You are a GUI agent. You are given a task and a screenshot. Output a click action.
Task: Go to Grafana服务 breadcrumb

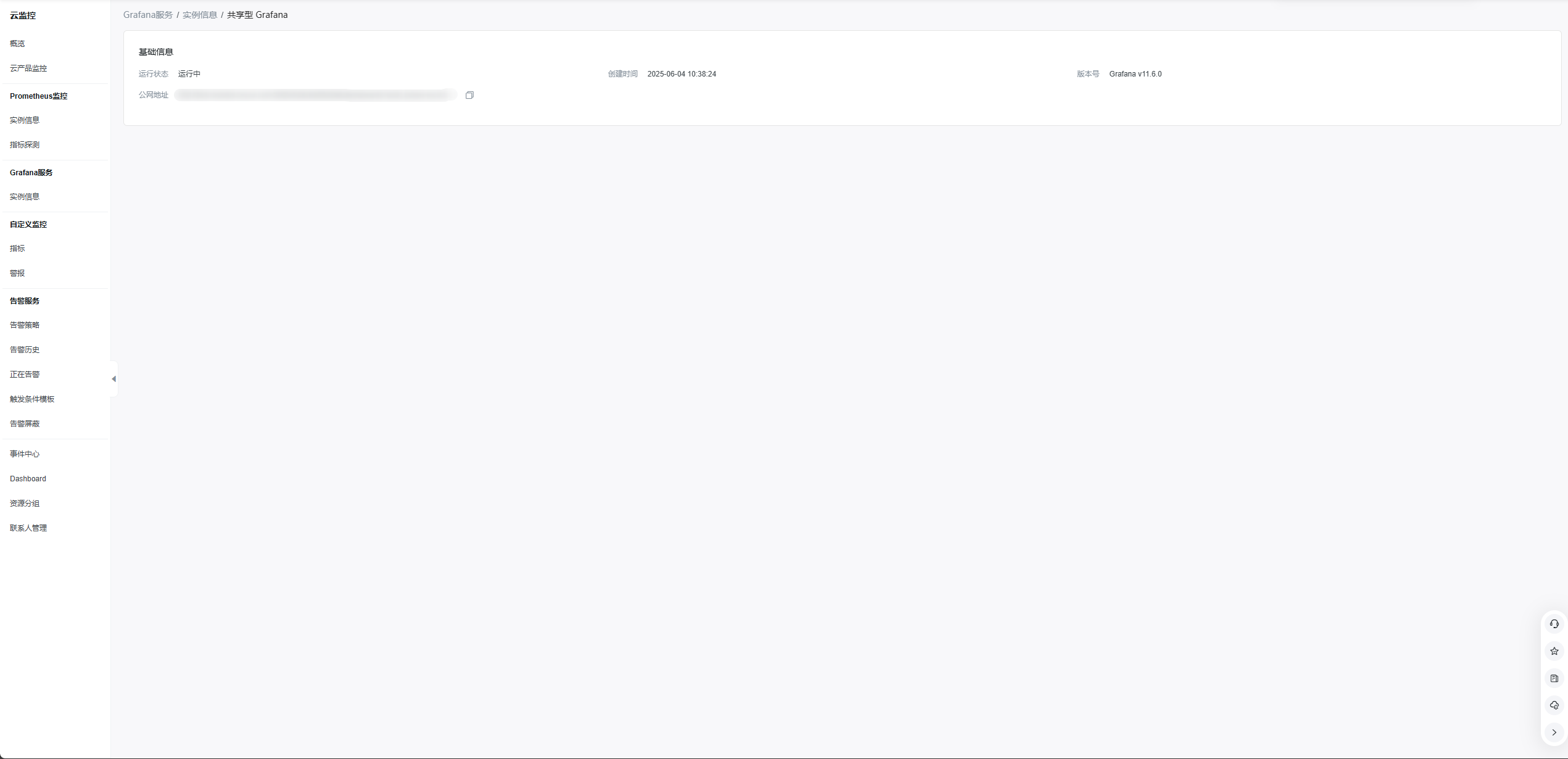click(x=148, y=15)
